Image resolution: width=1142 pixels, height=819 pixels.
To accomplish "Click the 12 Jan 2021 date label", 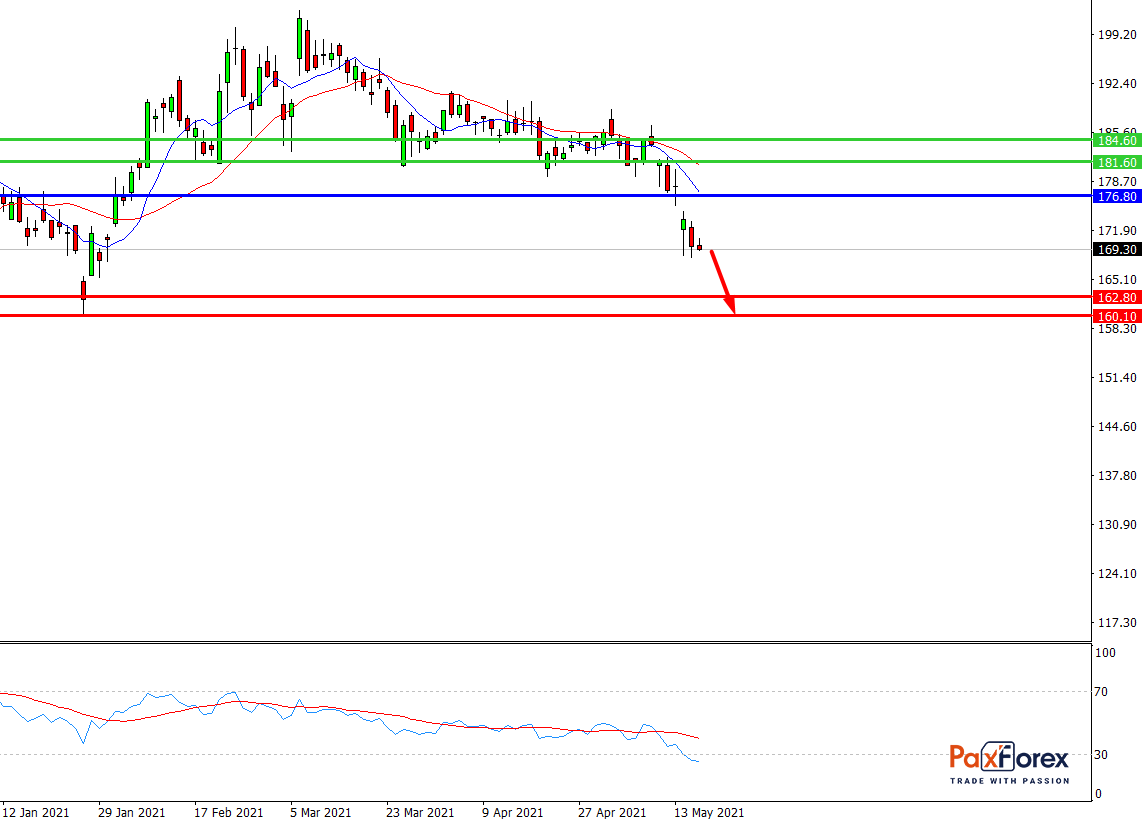I will tap(36, 812).
